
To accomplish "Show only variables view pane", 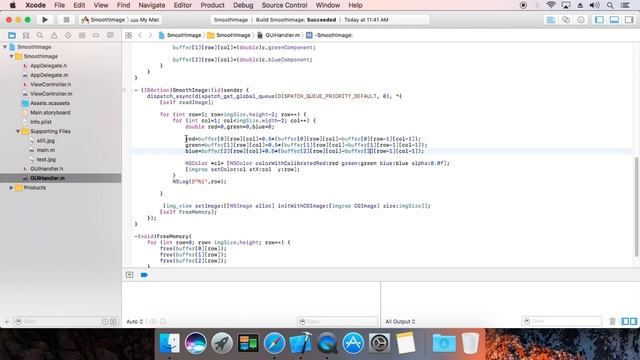I will [x=625, y=321].
